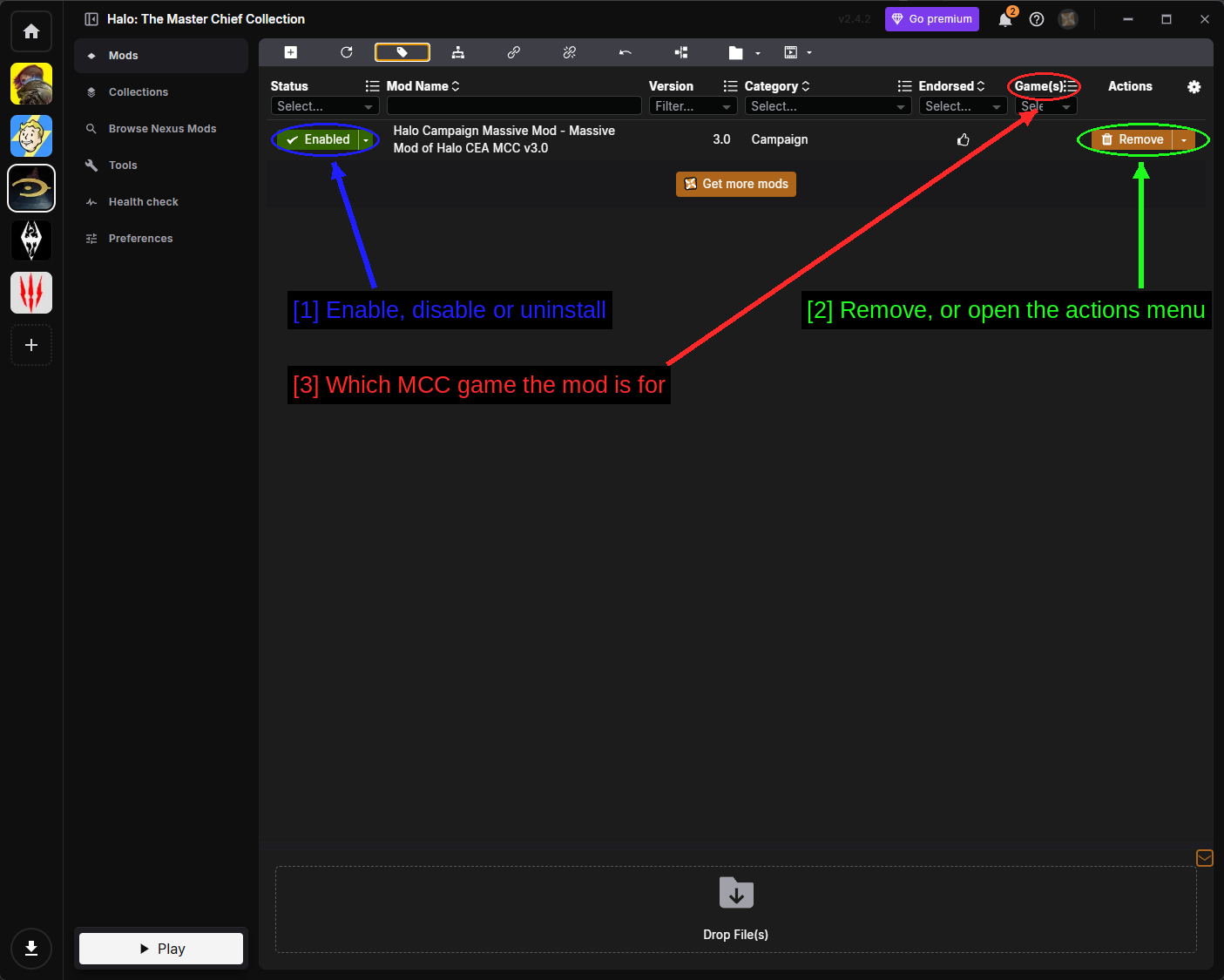Screen dimensions: 1224x980
Task: Open downloads arrow icon at bottom left
Action: tap(31, 949)
